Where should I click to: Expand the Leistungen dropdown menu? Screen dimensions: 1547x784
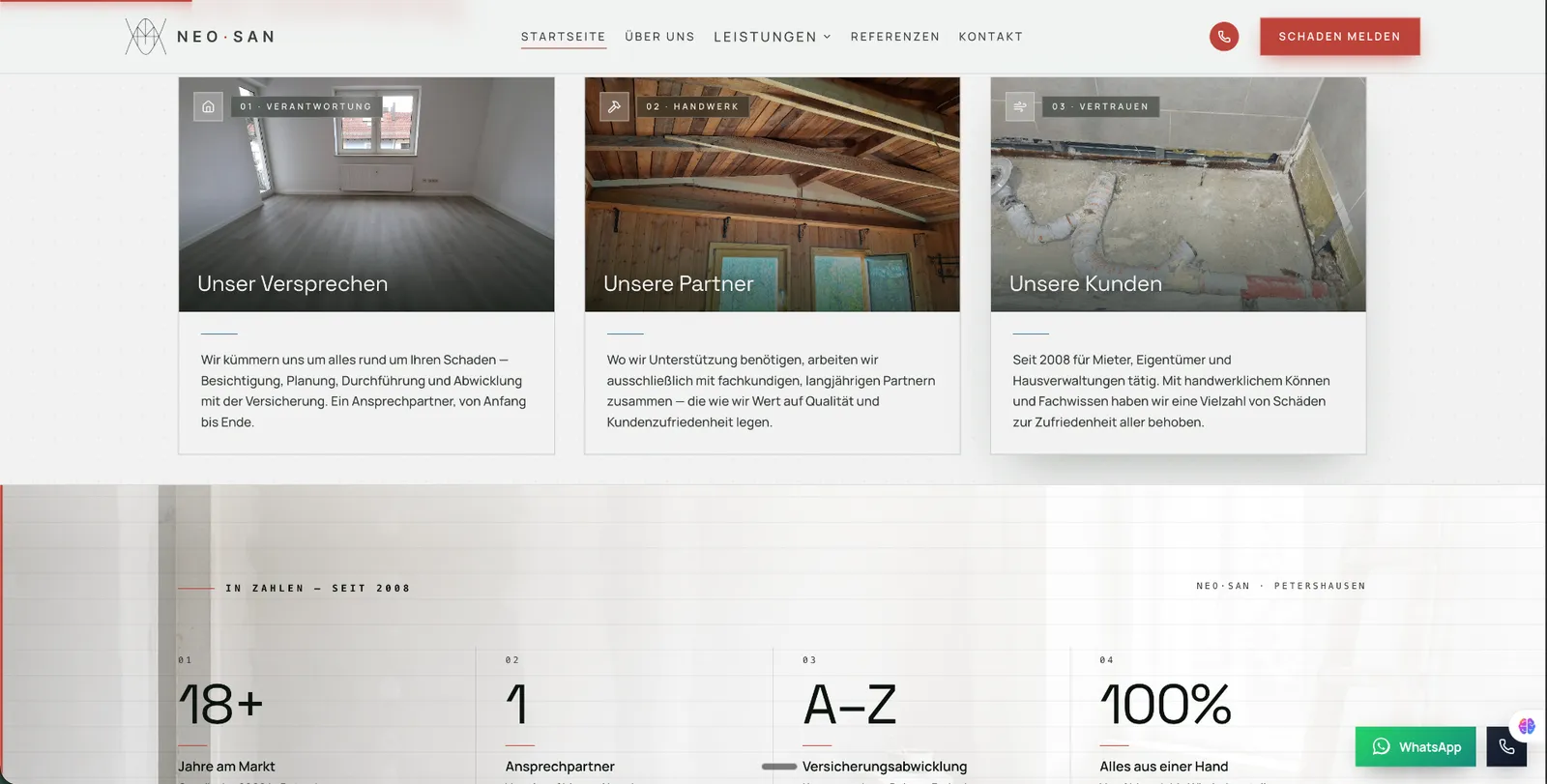tap(773, 37)
